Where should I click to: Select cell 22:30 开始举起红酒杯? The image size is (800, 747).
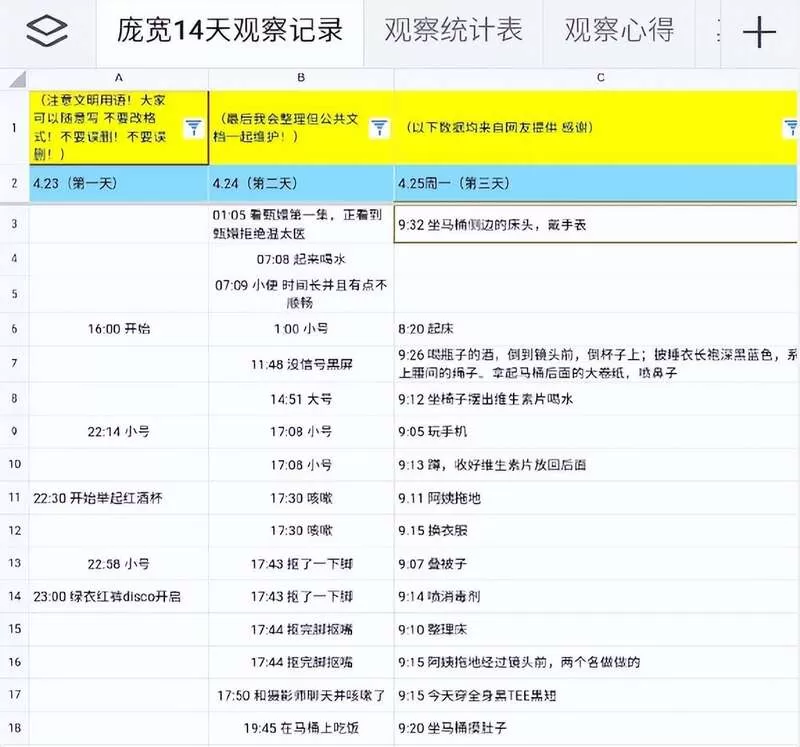118,498
